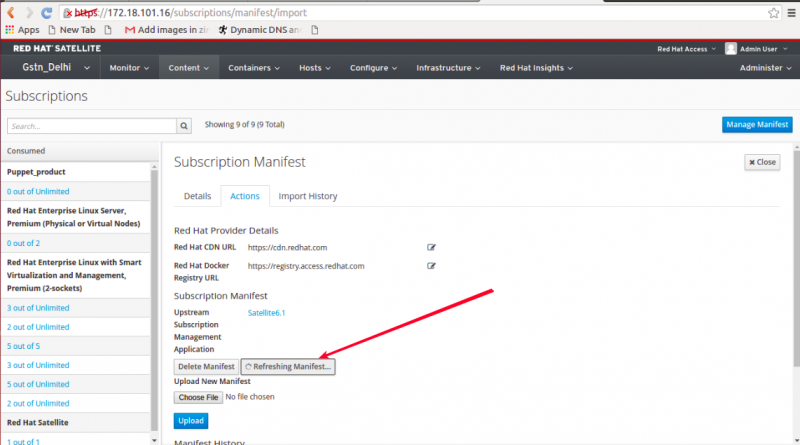
Task: Open the Content menu
Action: pyautogui.click(x=189, y=68)
